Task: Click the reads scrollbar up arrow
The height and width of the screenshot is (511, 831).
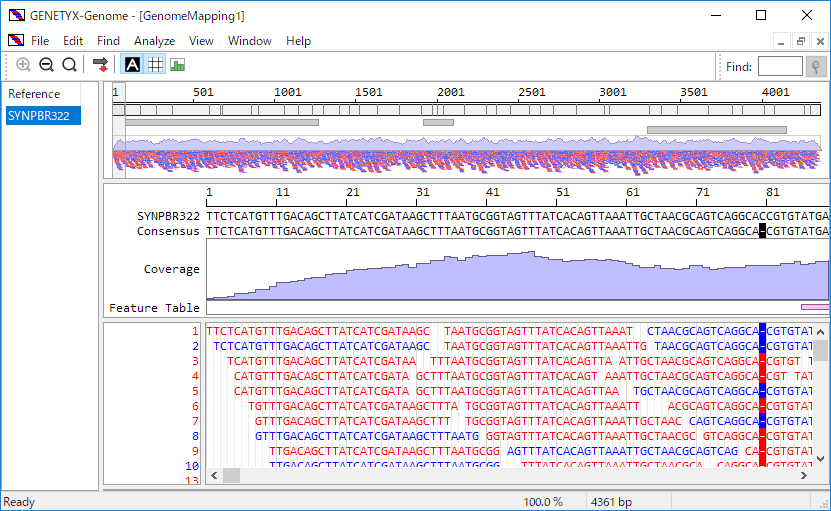Action: click(x=820, y=332)
